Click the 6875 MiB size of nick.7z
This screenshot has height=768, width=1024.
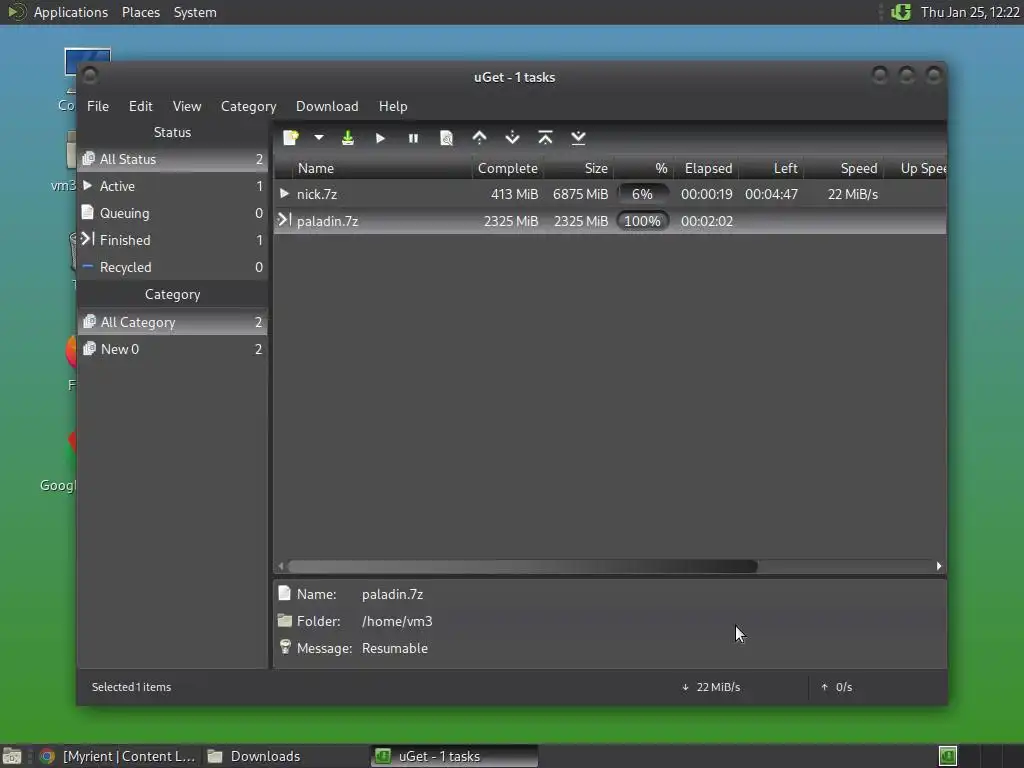(x=580, y=194)
